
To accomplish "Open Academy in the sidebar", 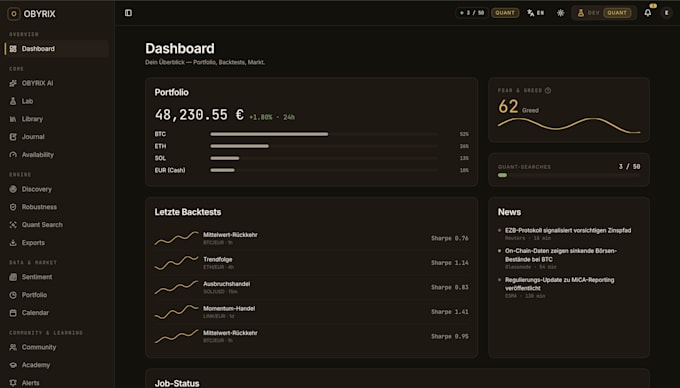I will 56,365.
